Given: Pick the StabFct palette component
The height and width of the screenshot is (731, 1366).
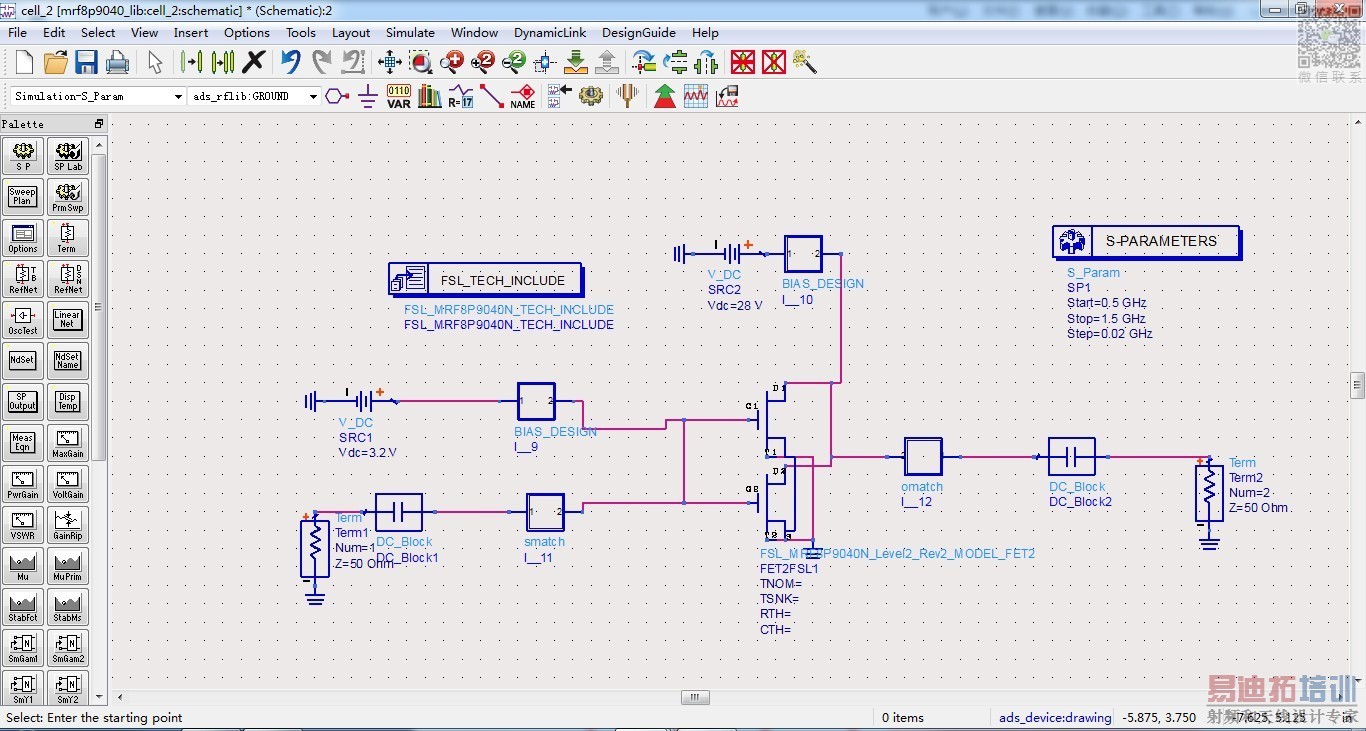Looking at the screenshot, I should (23, 607).
